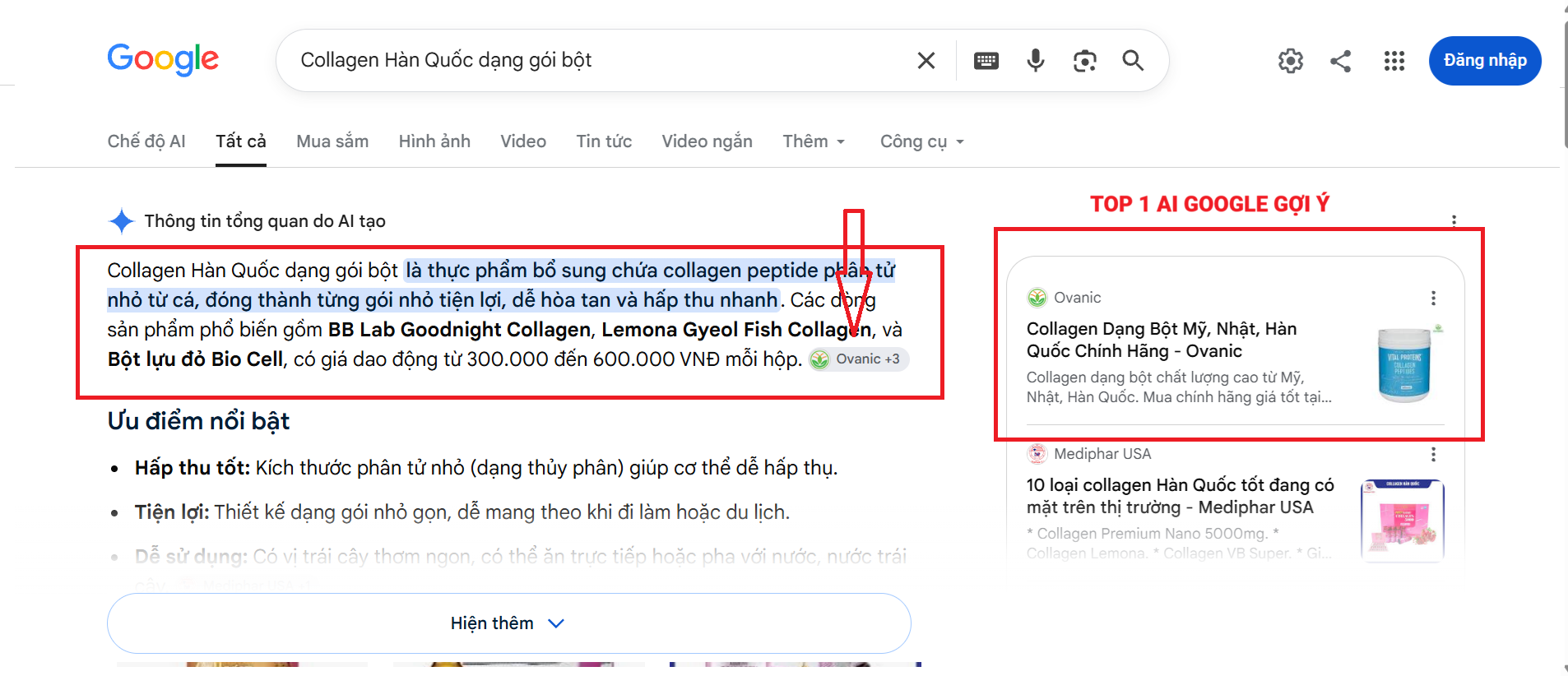Select the Video ngắn tab
The height and width of the screenshot is (676, 1568).
click(707, 141)
